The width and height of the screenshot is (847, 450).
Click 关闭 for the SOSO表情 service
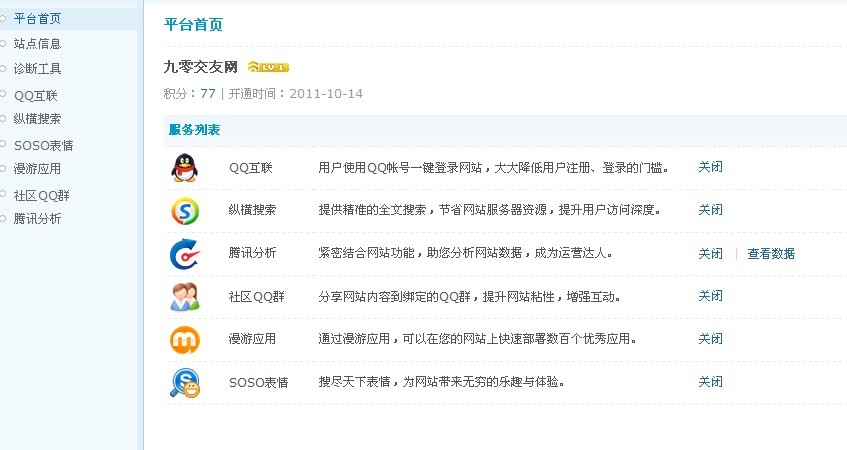(710, 382)
